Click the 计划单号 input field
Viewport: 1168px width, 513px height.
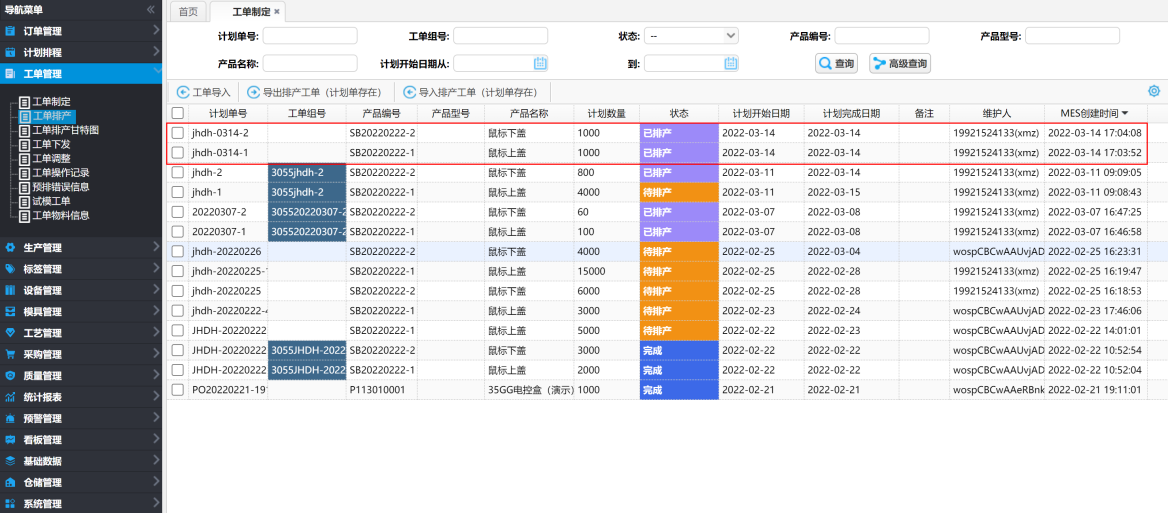click(x=310, y=36)
